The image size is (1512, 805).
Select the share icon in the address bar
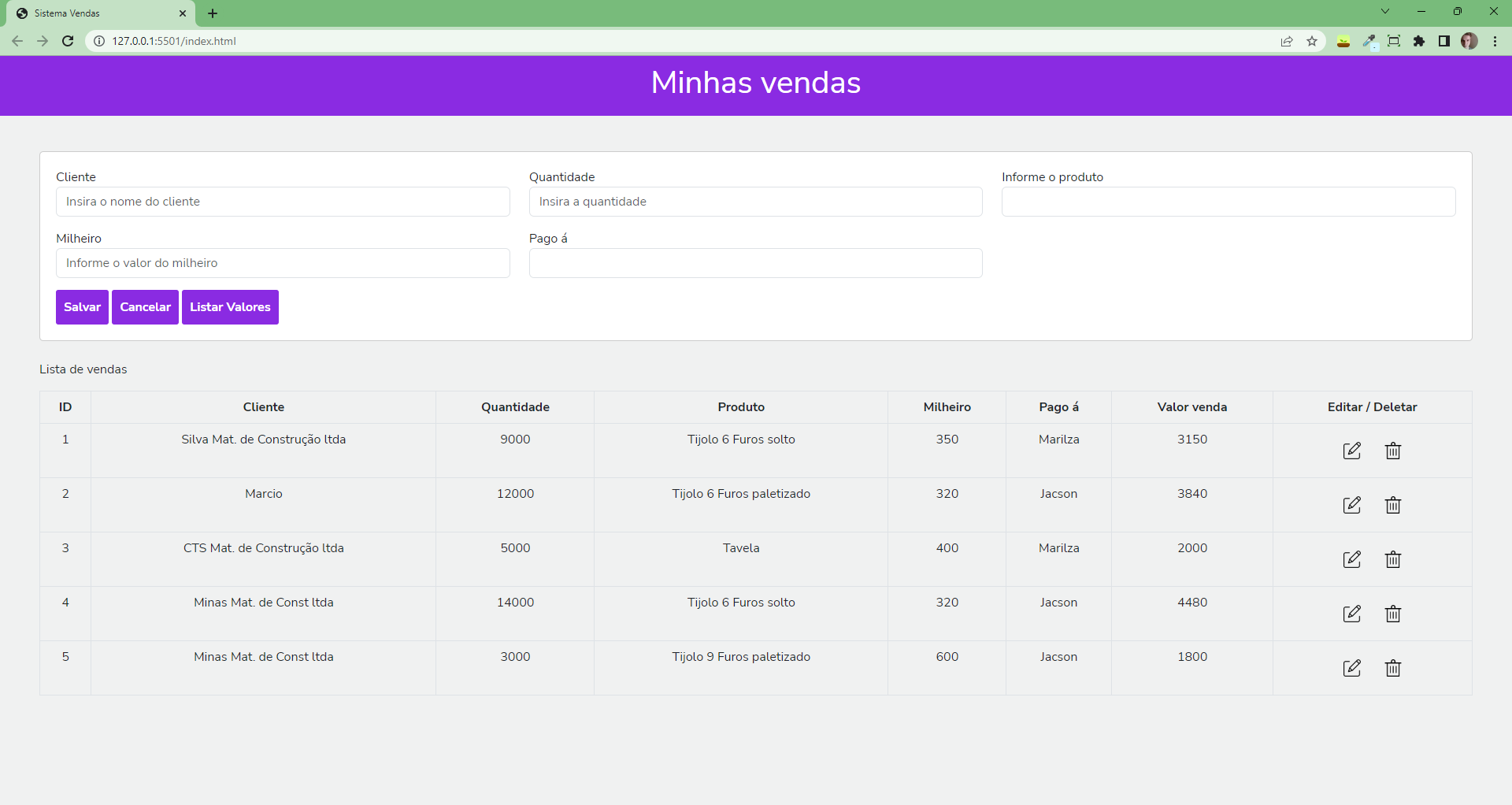click(1287, 41)
